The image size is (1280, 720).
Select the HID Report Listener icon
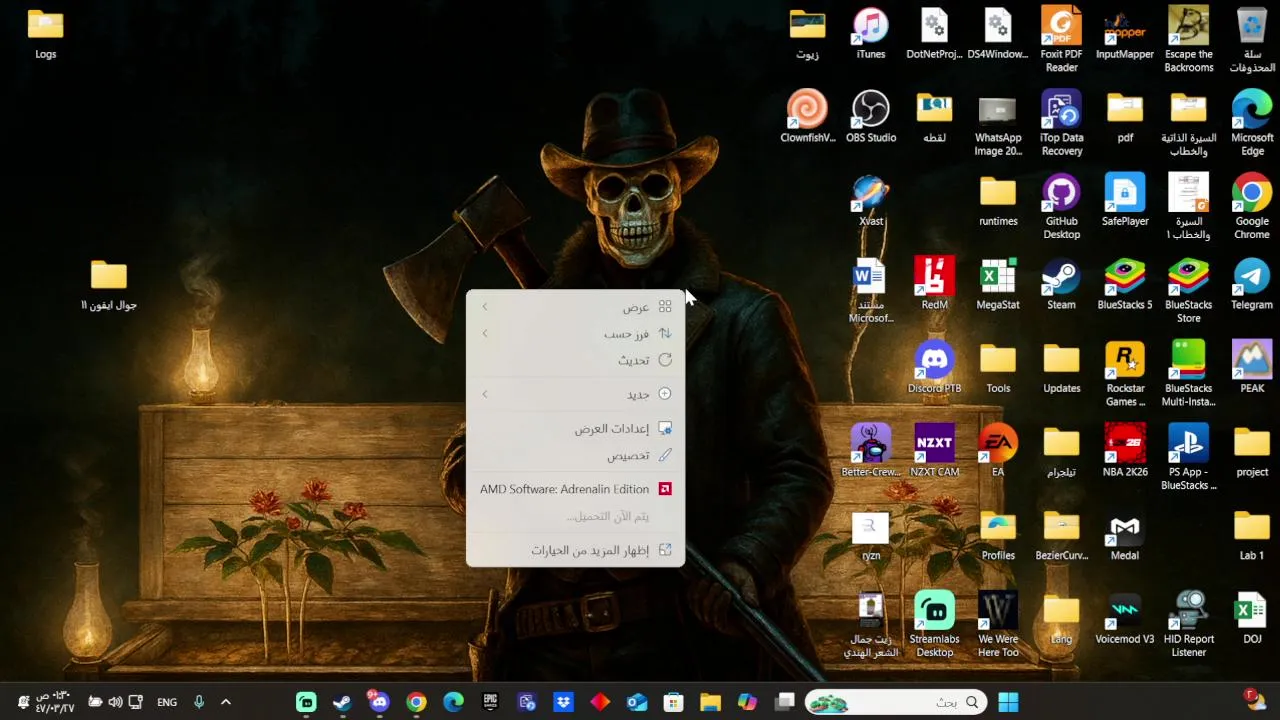(1189, 625)
